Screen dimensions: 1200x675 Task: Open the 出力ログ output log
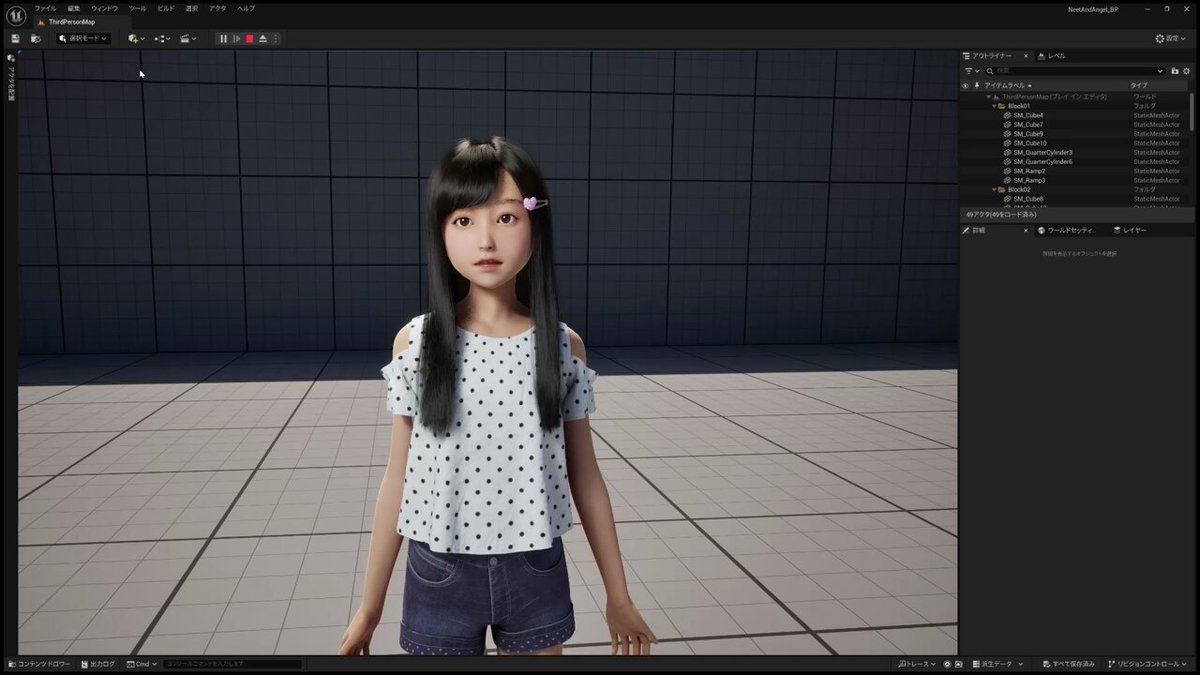[97, 664]
